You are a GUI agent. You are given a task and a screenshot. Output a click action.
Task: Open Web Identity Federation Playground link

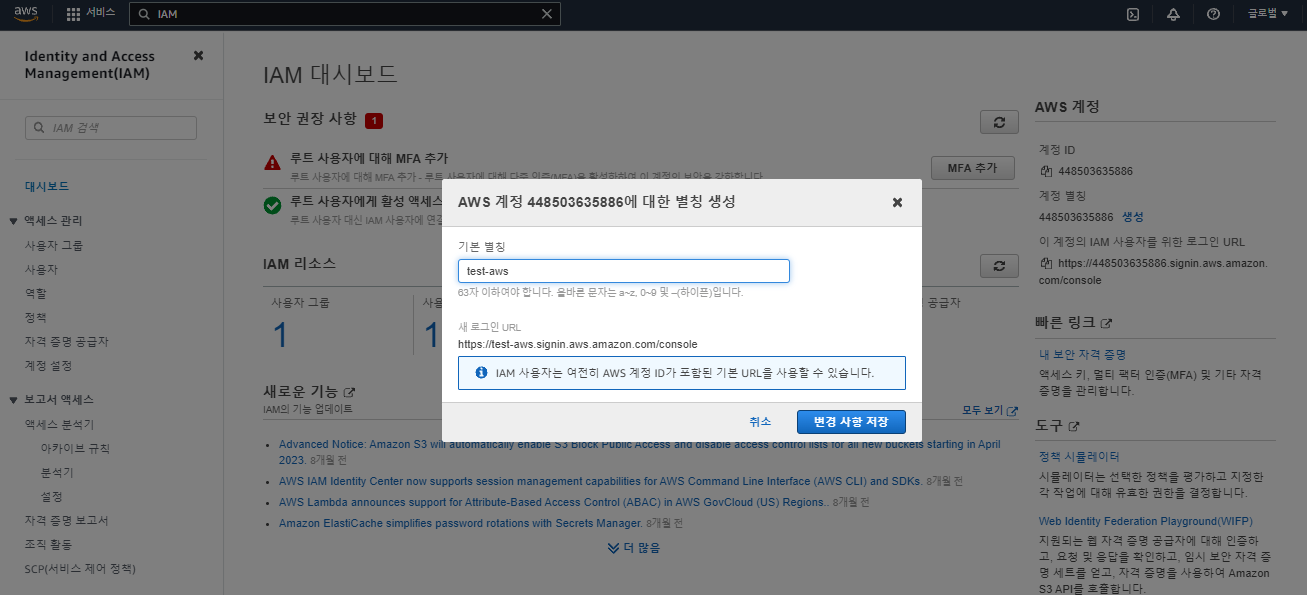(1145, 521)
